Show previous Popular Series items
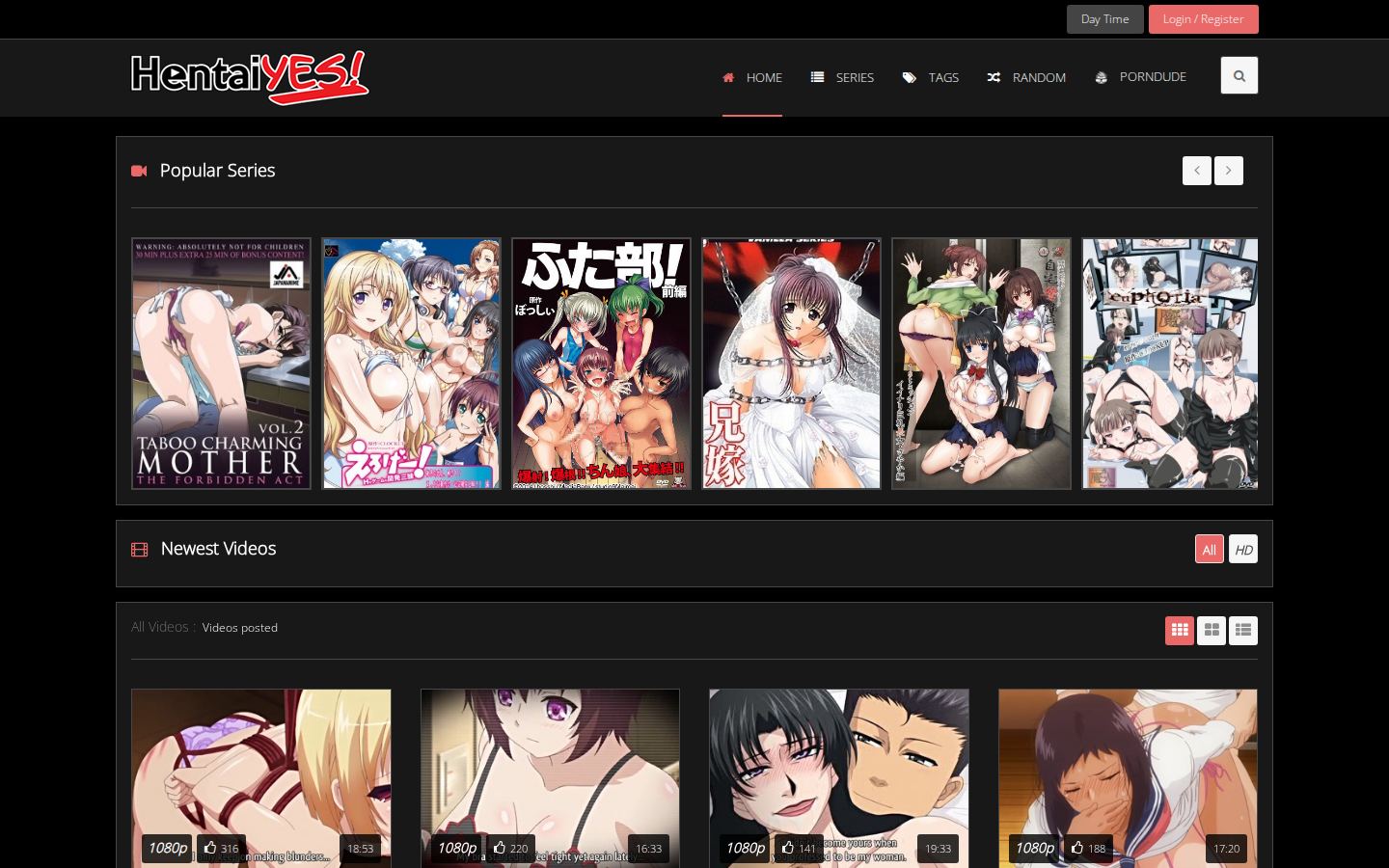Image resolution: width=1389 pixels, height=868 pixels. [x=1197, y=171]
